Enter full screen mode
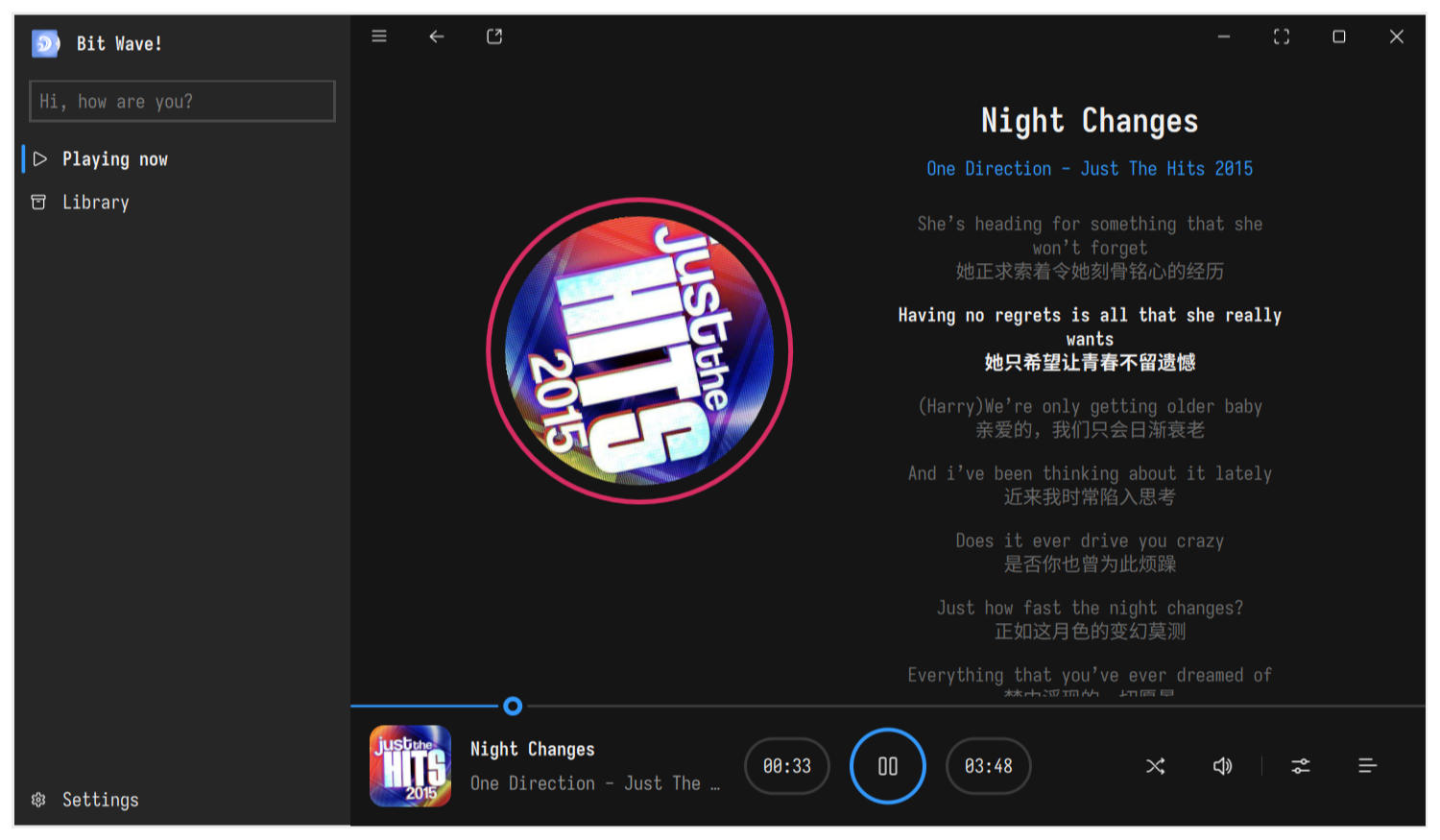 (x=1282, y=36)
